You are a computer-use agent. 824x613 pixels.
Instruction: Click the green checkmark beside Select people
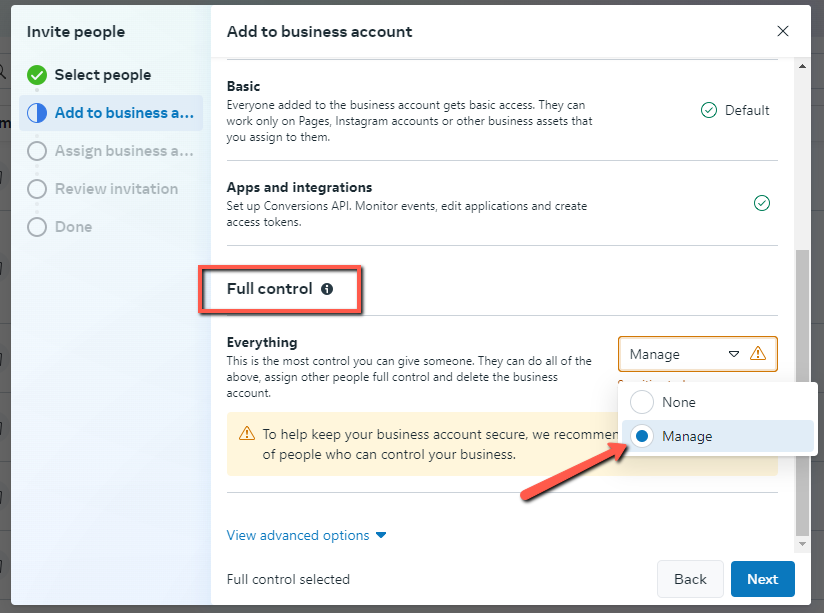[37, 75]
